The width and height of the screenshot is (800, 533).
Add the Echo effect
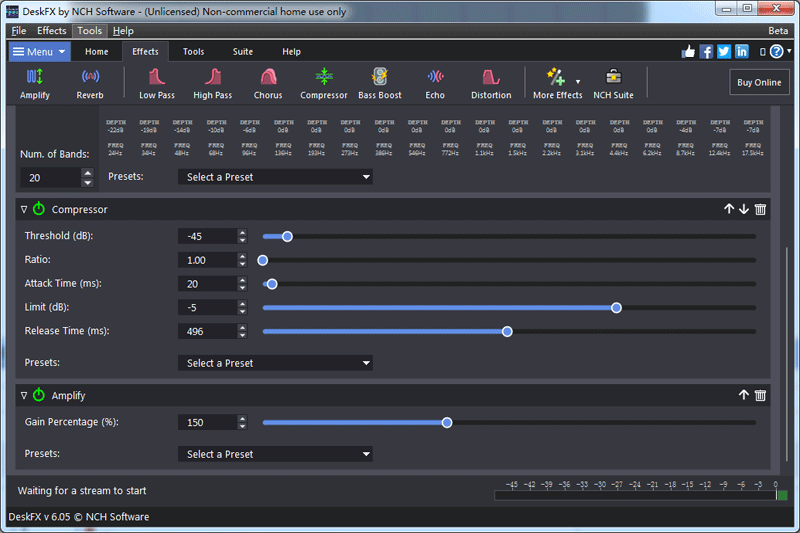click(435, 84)
